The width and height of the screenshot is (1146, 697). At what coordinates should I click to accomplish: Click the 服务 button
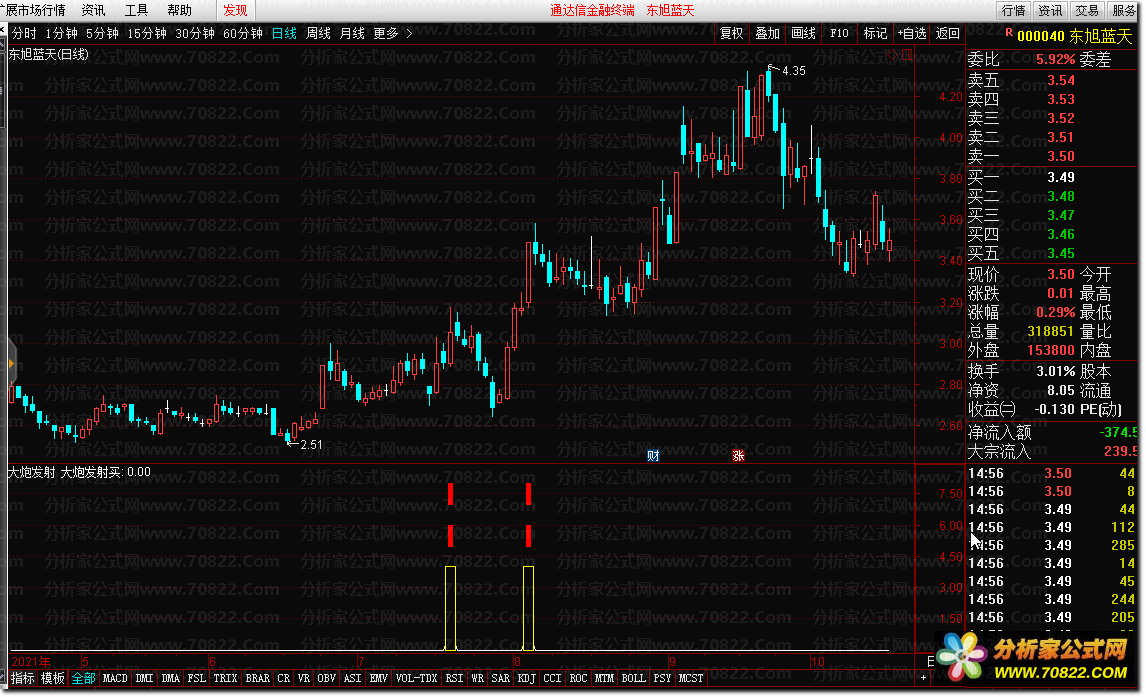pos(1124,10)
